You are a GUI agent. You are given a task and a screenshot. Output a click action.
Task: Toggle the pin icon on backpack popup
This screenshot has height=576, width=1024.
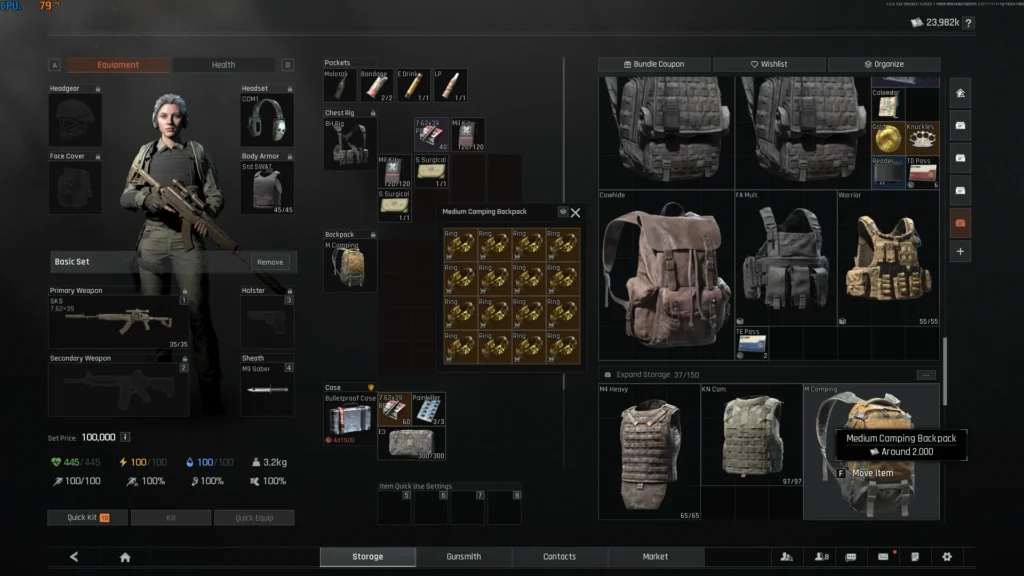pos(562,212)
